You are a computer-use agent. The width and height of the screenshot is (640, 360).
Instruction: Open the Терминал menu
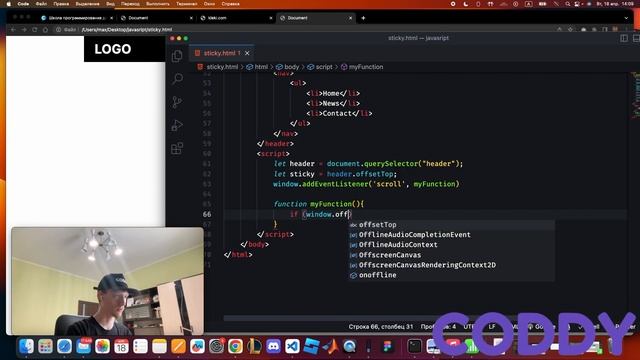(187, 4)
